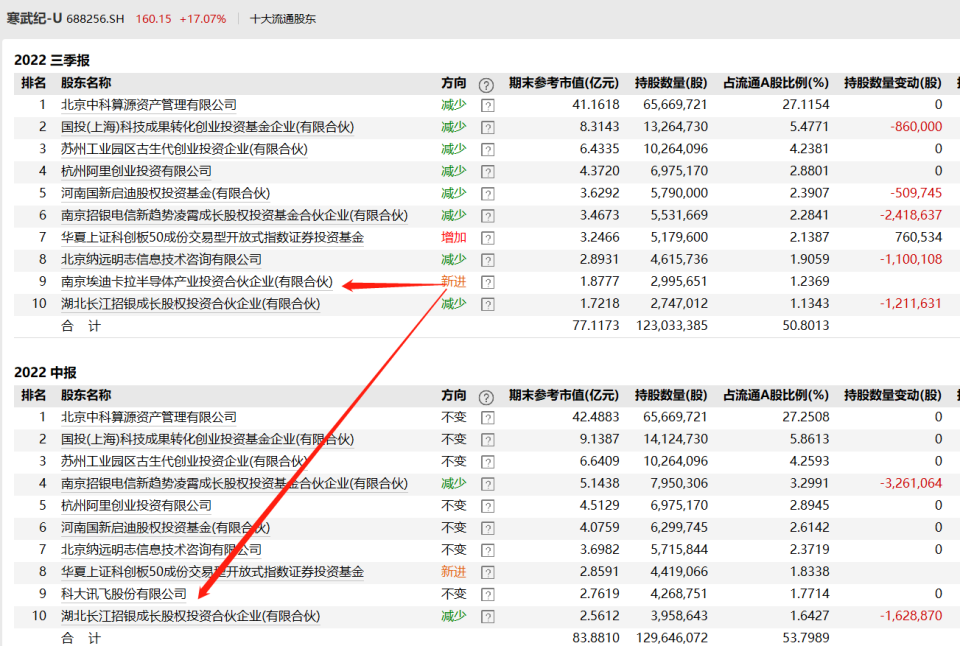Click the question box for 南京埃迪卡拉半导体 新进 row
Screen dimensions: 960x646
[488, 282]
